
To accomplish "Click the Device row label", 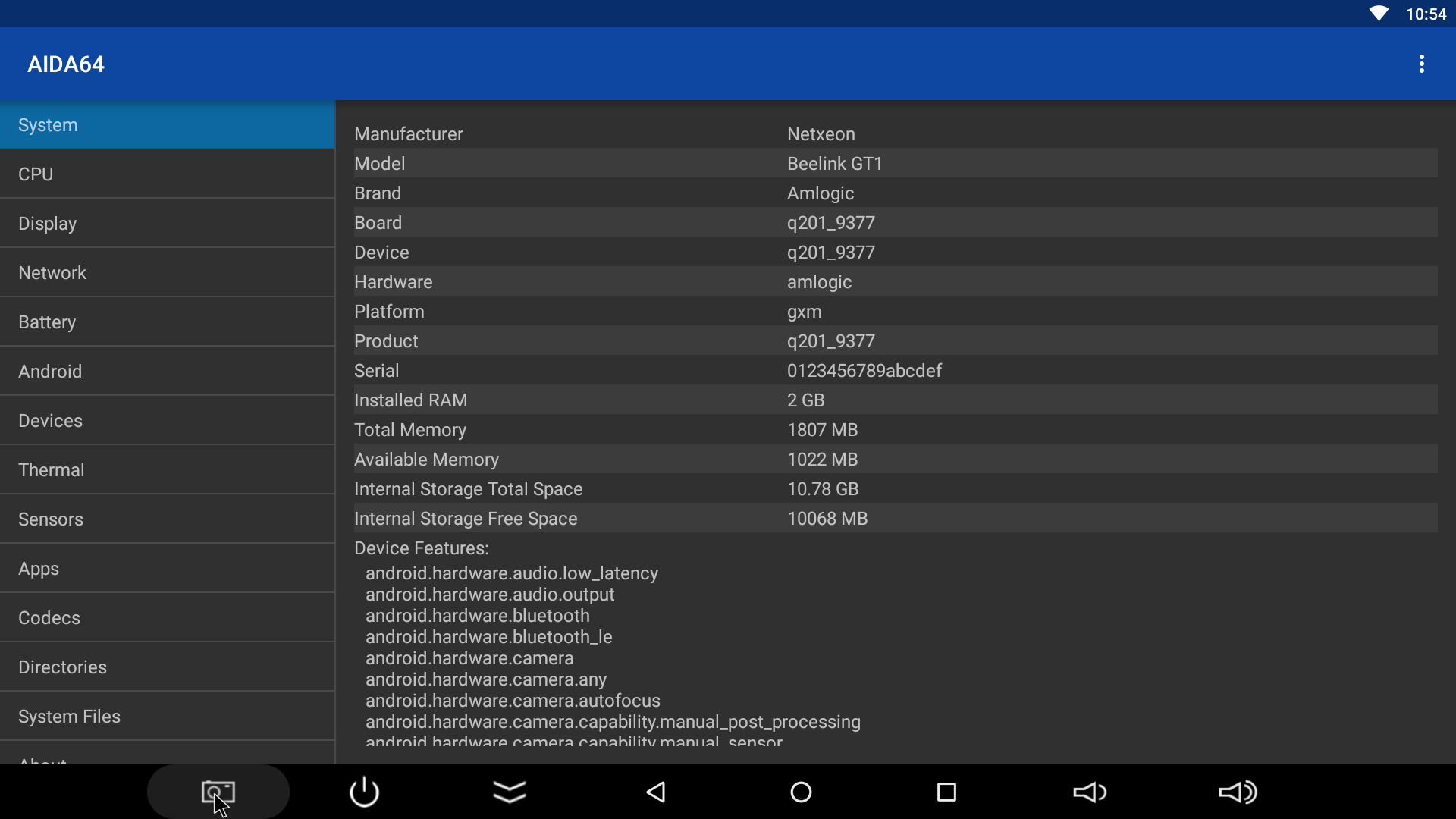I will coord(381,253).
